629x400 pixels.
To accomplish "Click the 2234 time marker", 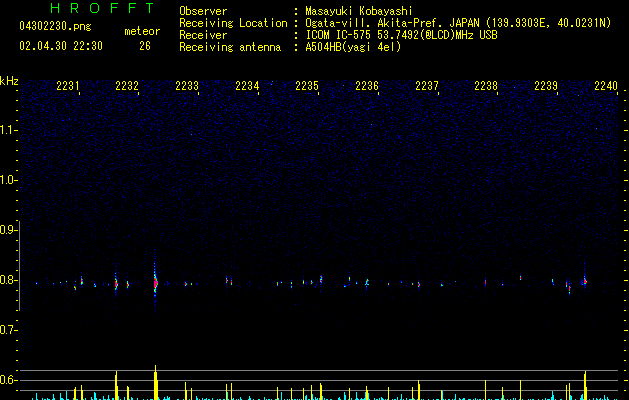I will [x=247, y=86].
